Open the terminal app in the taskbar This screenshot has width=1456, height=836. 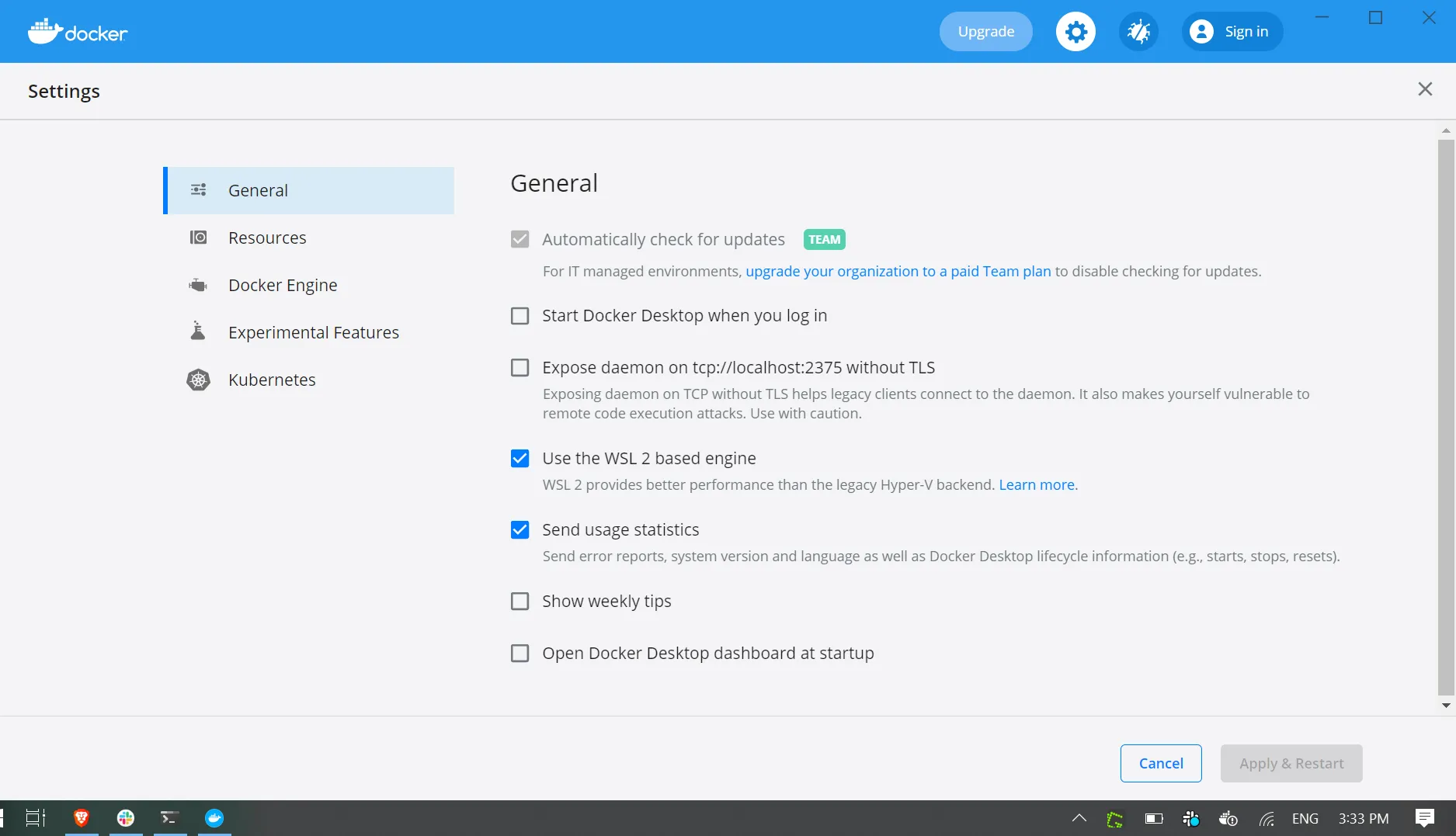[x=169, y=818]
